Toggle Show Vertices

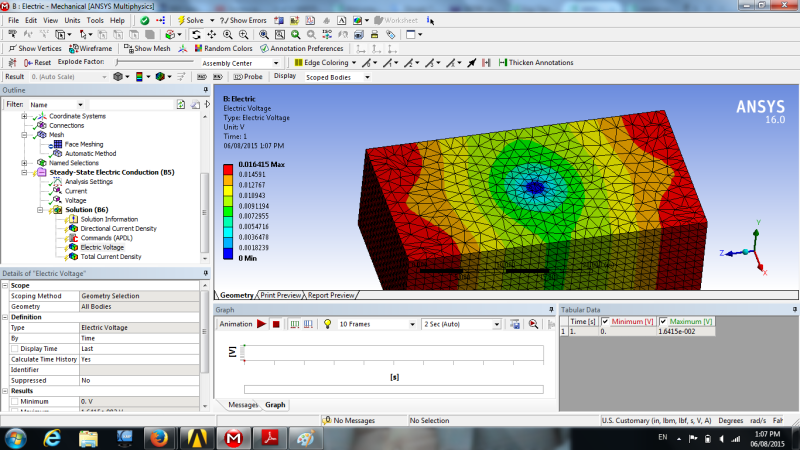(35, 48)
